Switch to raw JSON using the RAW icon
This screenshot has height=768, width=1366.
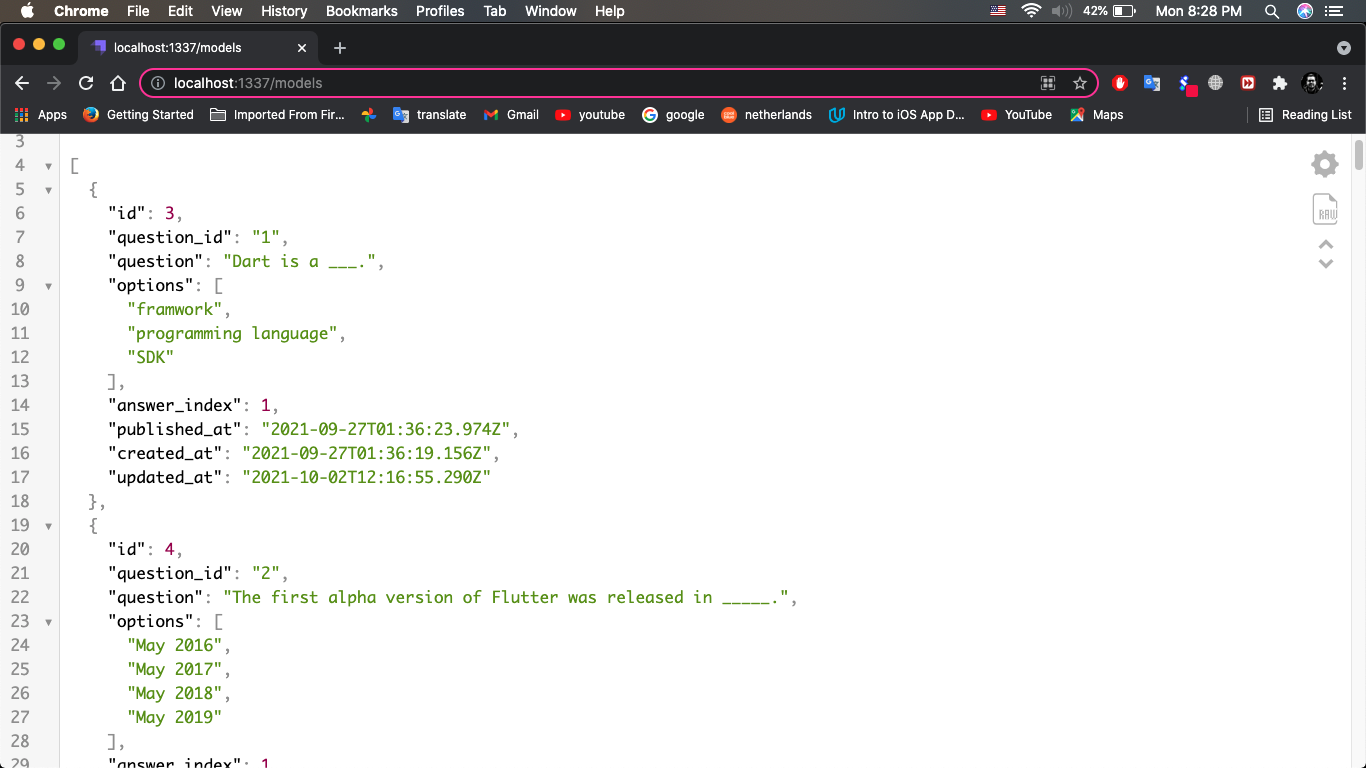[x=1325, y=209]
